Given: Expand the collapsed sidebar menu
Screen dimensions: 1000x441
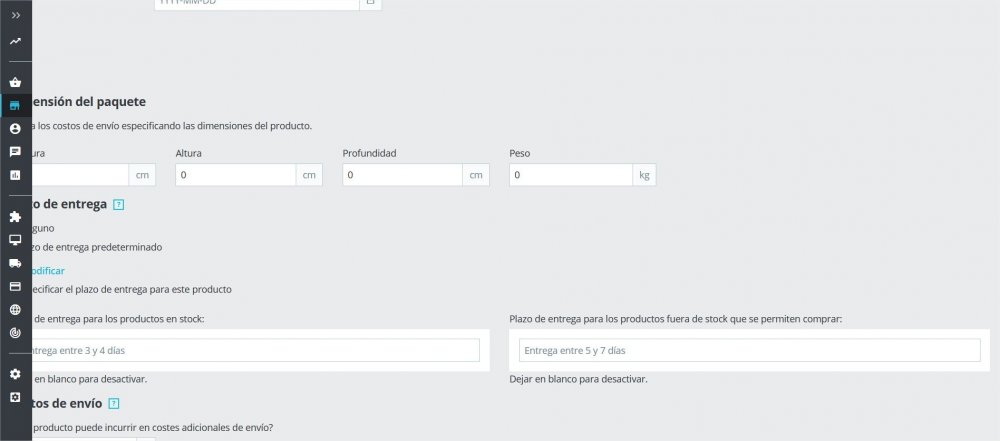Looking at the screenshot, I should [x=15, y=15].
